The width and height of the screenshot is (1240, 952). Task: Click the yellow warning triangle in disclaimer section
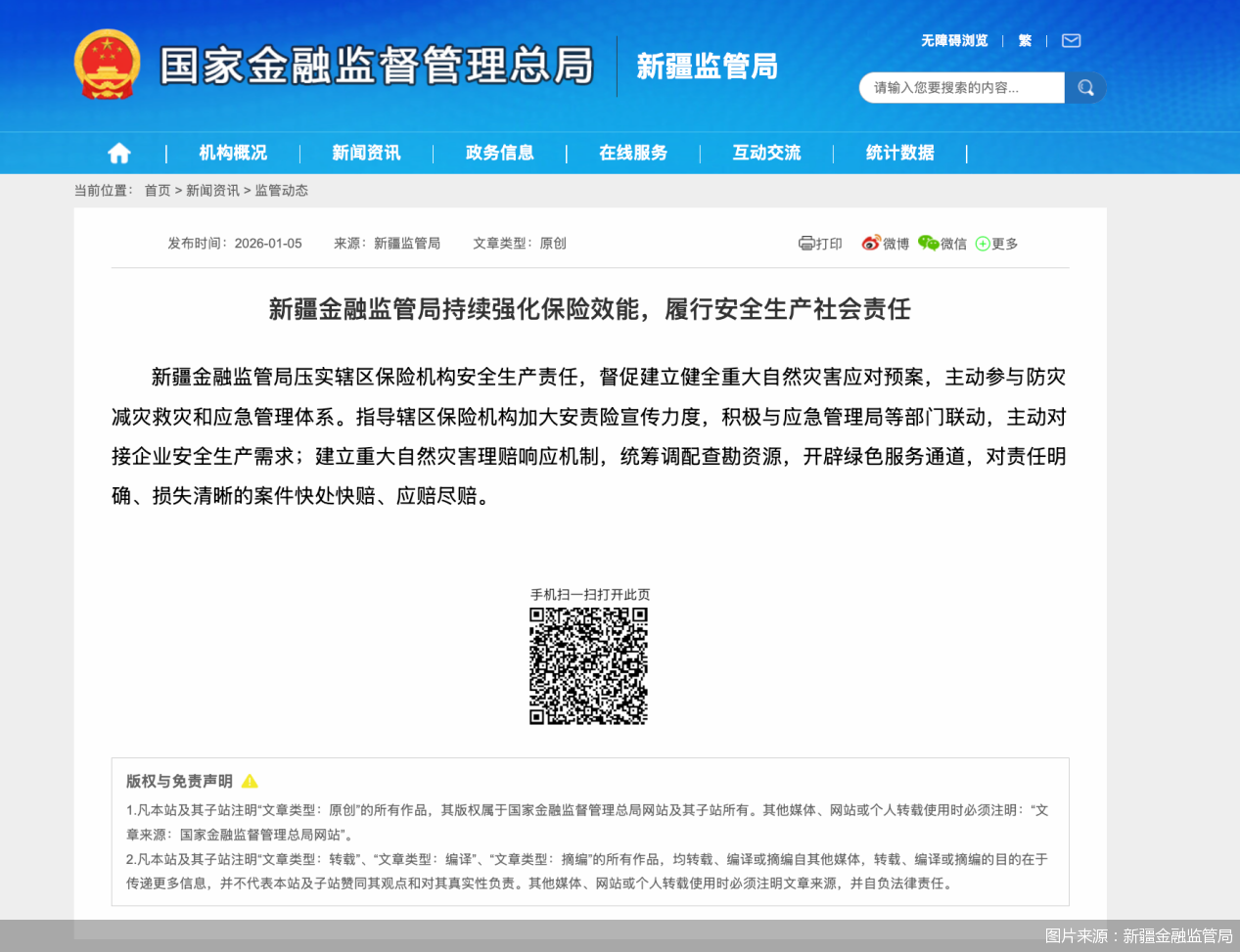click(251, 781)
